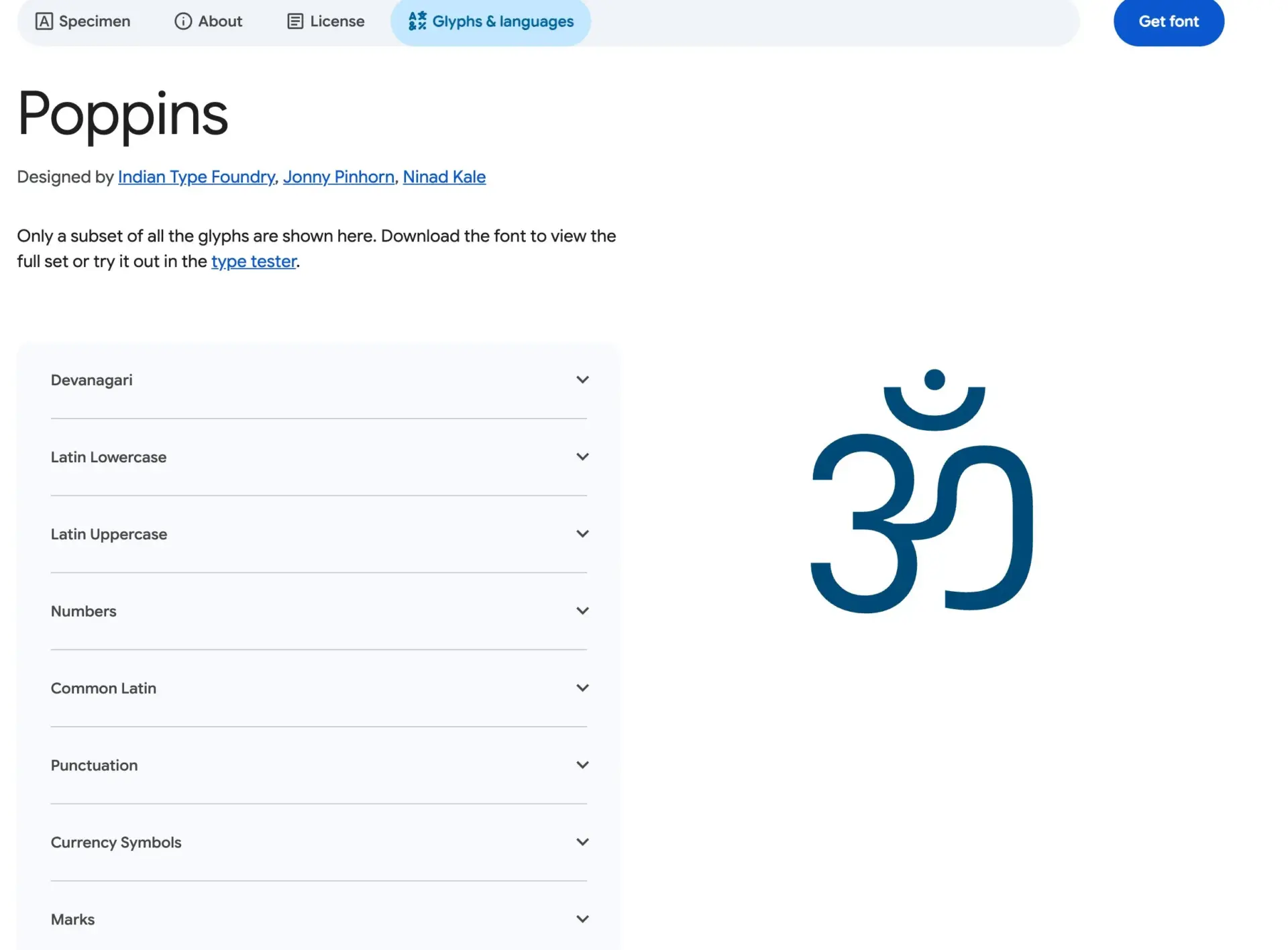Click the Latin Lowercase label
The image size is (1288, 950).
pyautogui.click(x=109, y=458)
